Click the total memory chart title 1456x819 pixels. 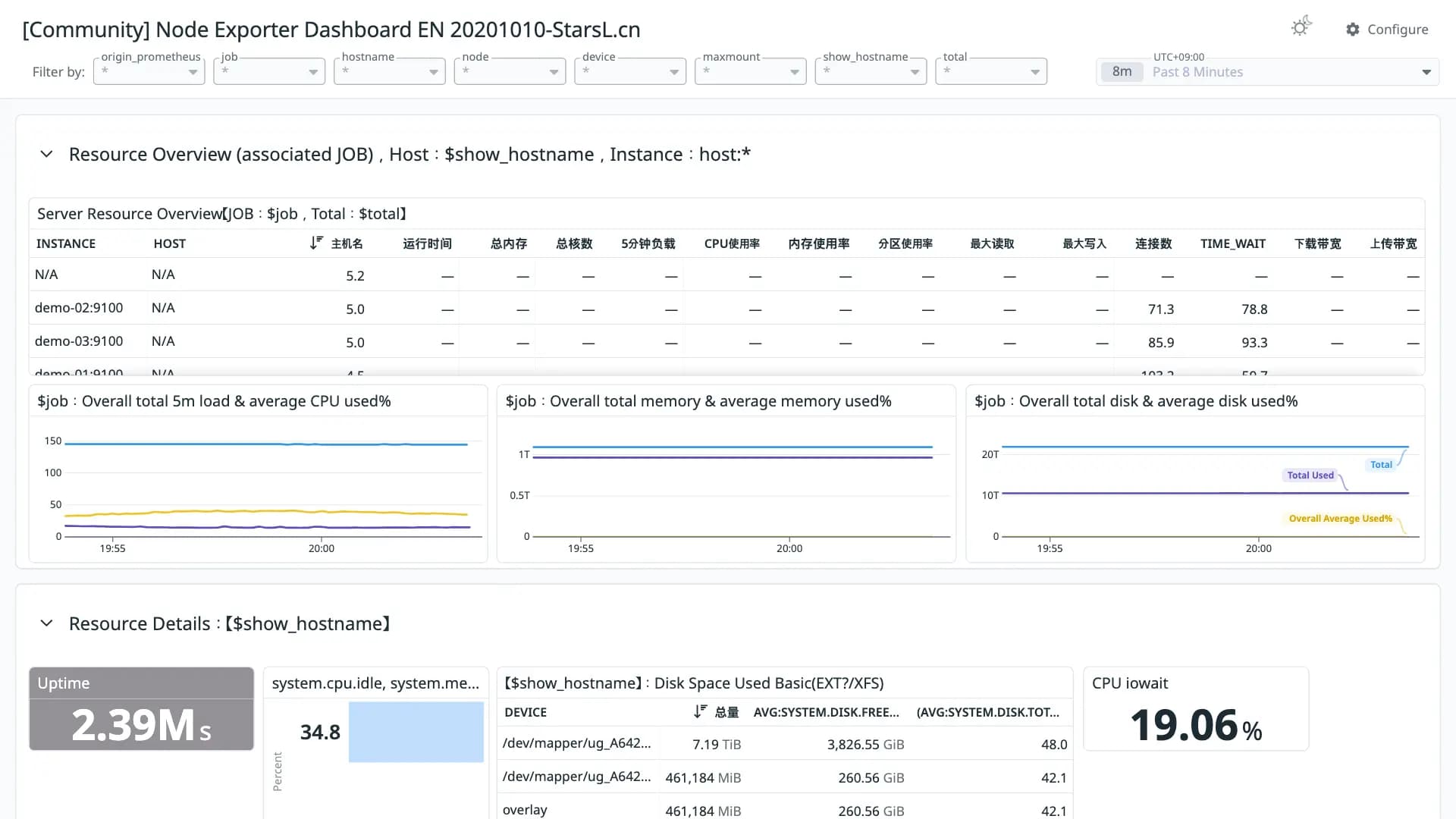698,401
